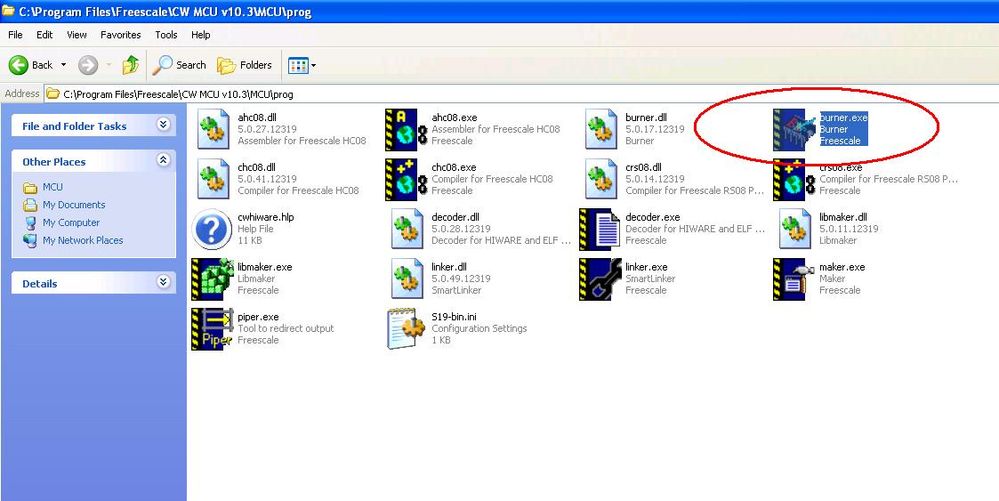Select the linker.dll file icon
Screen dimensions: 999x501
(x=407, y=279)
